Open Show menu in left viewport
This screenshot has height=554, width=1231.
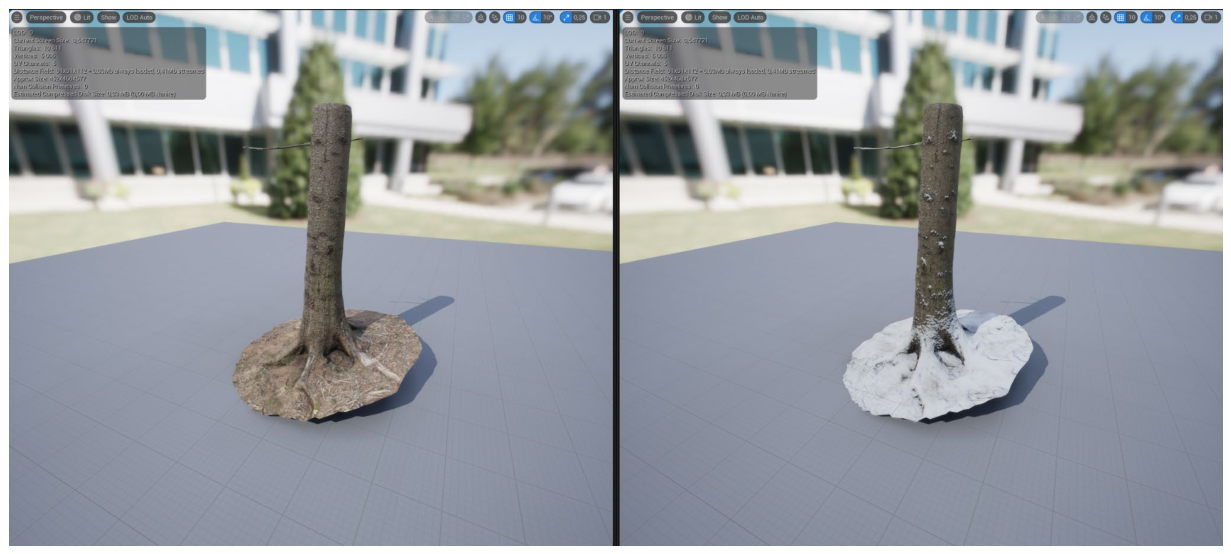[107, 18]
